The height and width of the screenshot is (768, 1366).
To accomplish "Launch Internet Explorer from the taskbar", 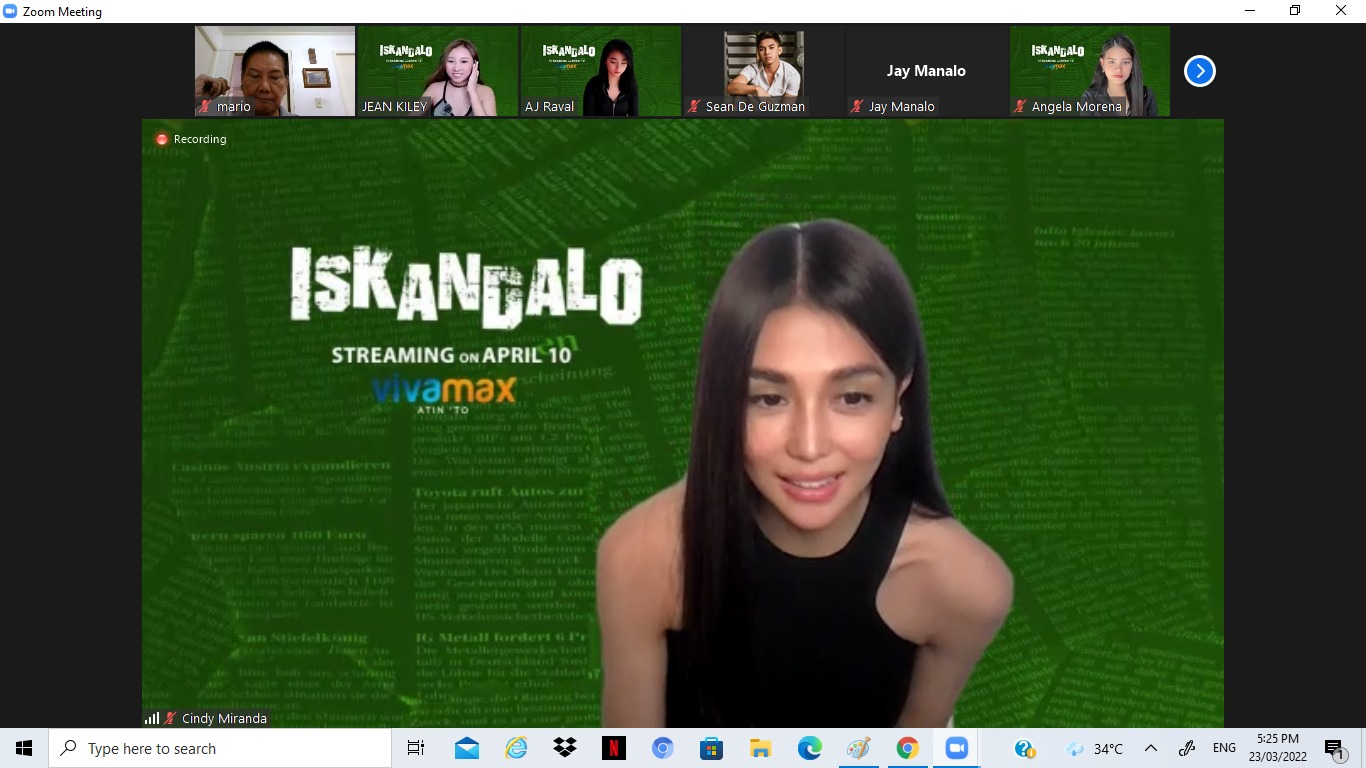I will pos(516,748).
